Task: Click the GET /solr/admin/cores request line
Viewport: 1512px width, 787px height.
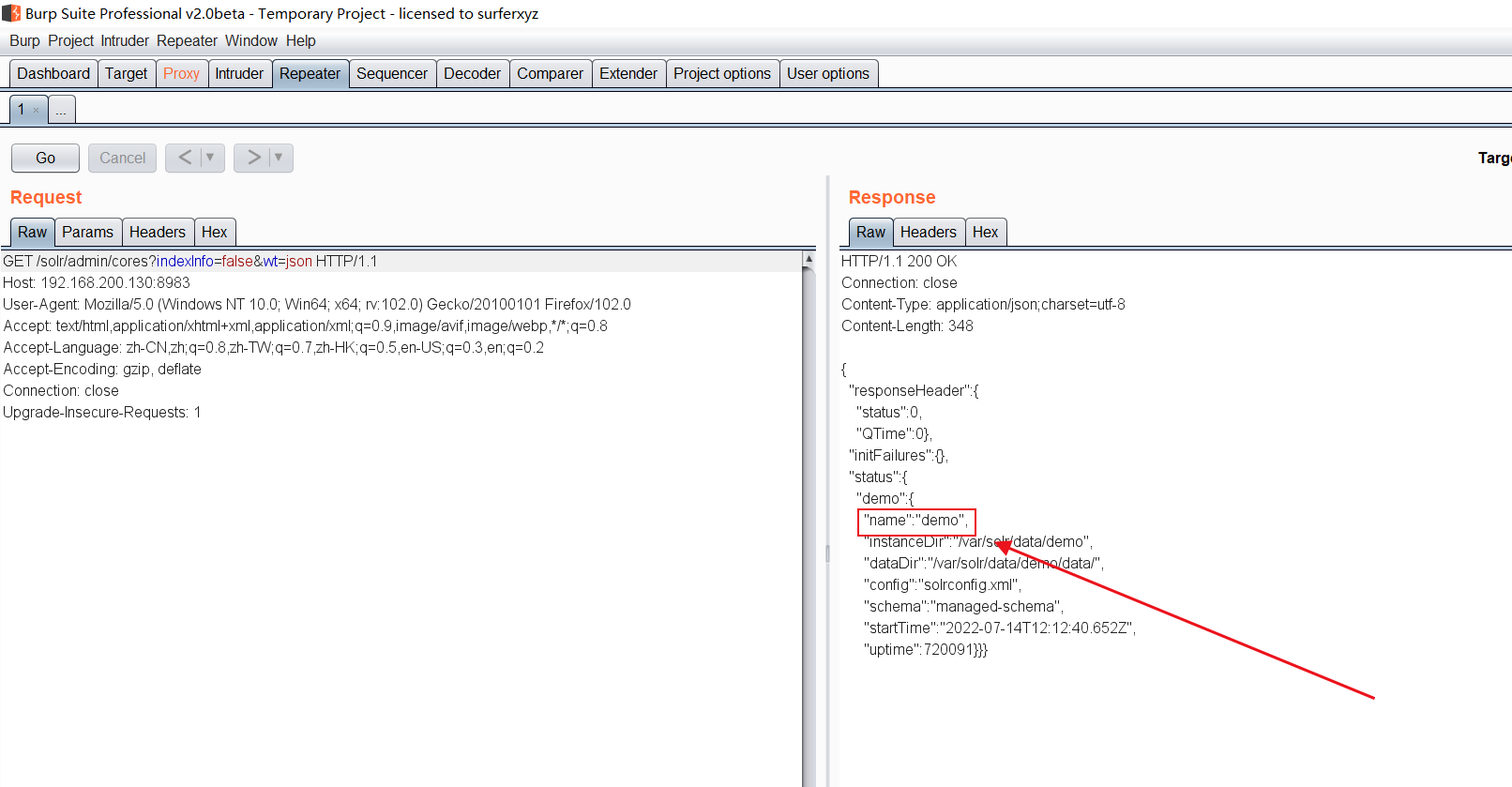Action: pos(190,261)
